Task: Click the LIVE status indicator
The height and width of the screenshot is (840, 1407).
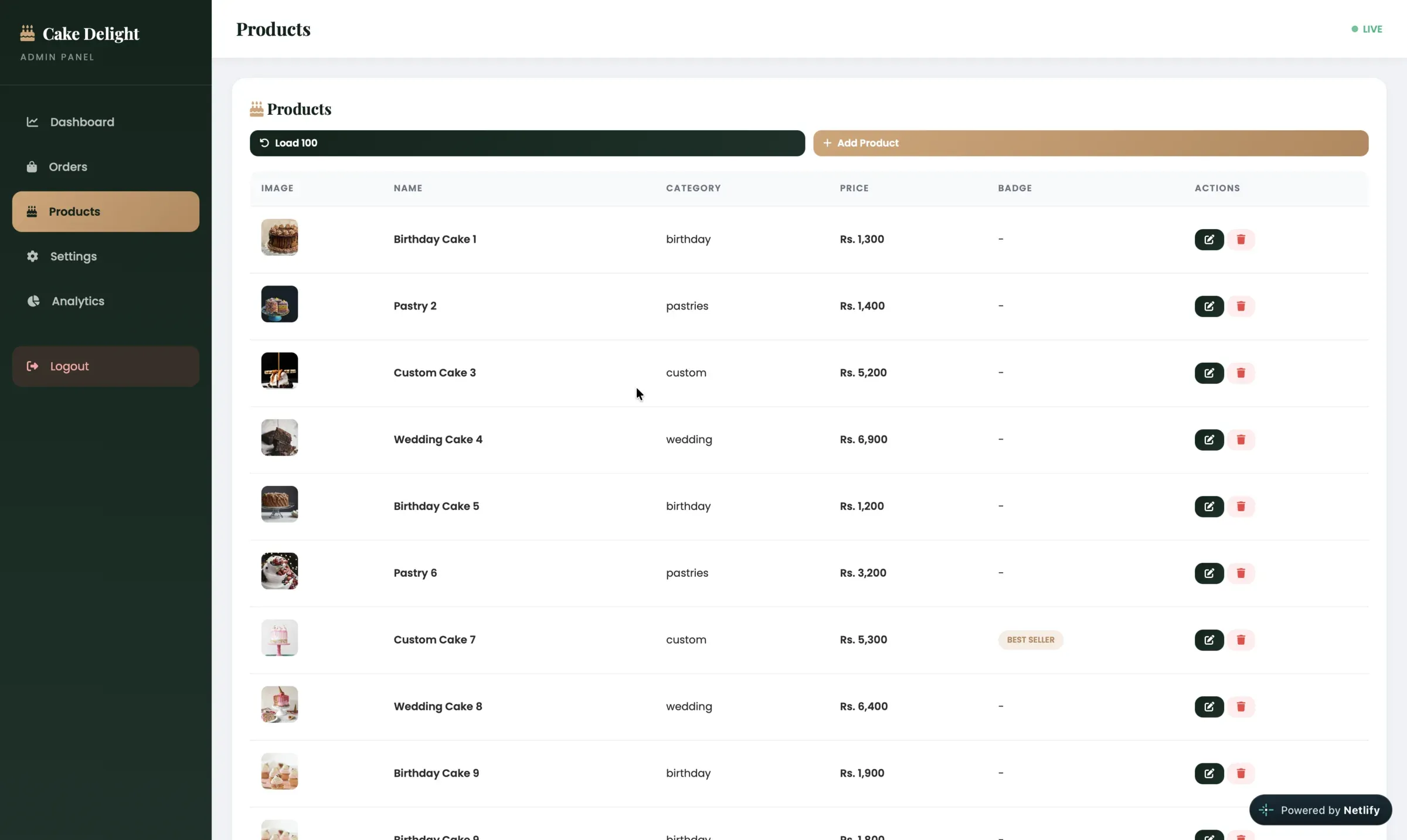Action: 1367,29
